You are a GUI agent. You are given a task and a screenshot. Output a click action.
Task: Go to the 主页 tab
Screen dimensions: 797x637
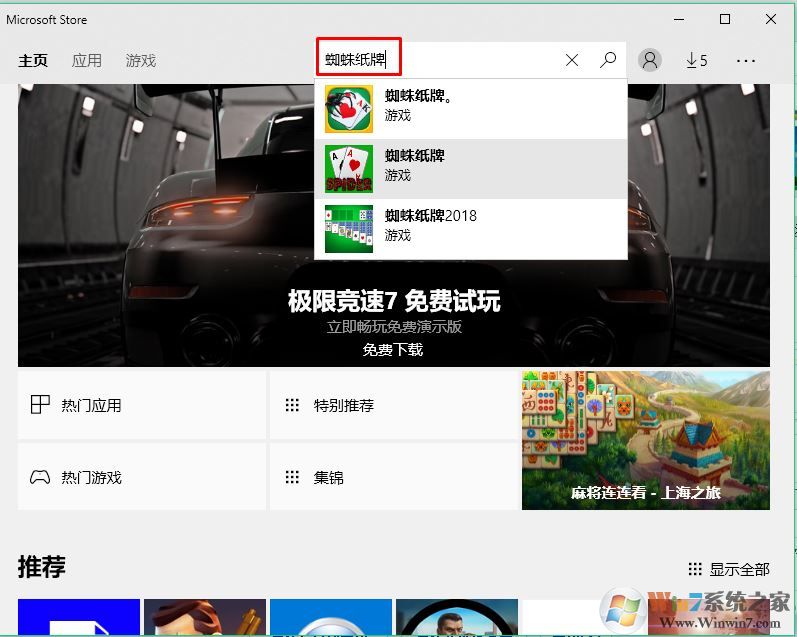coord(33,60)
